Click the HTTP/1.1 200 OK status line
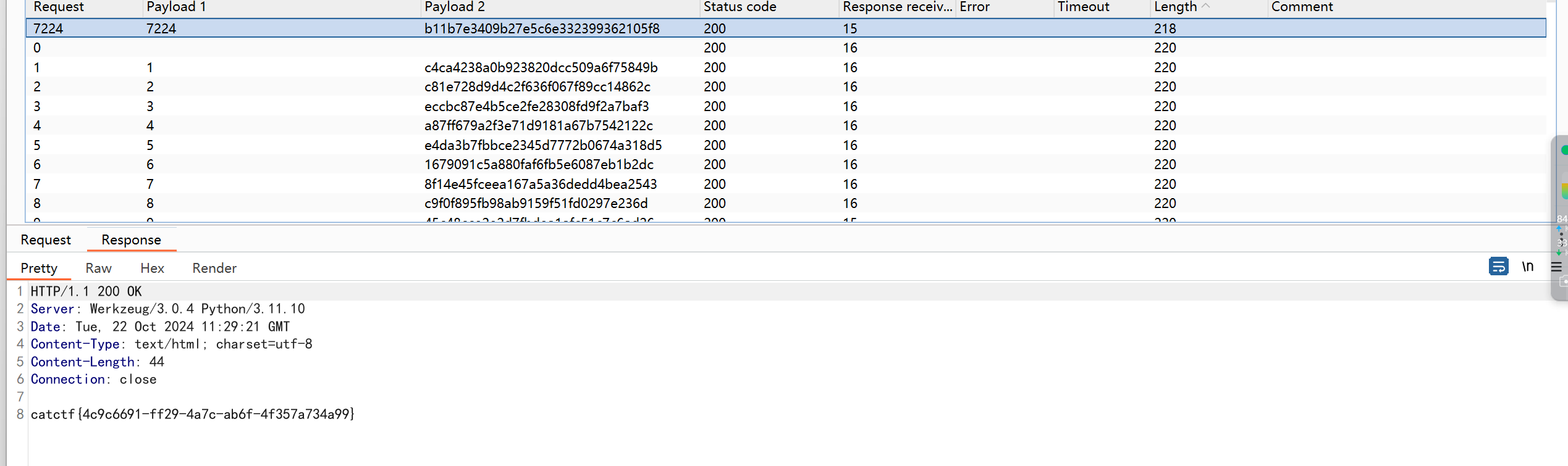 (86, 291)
